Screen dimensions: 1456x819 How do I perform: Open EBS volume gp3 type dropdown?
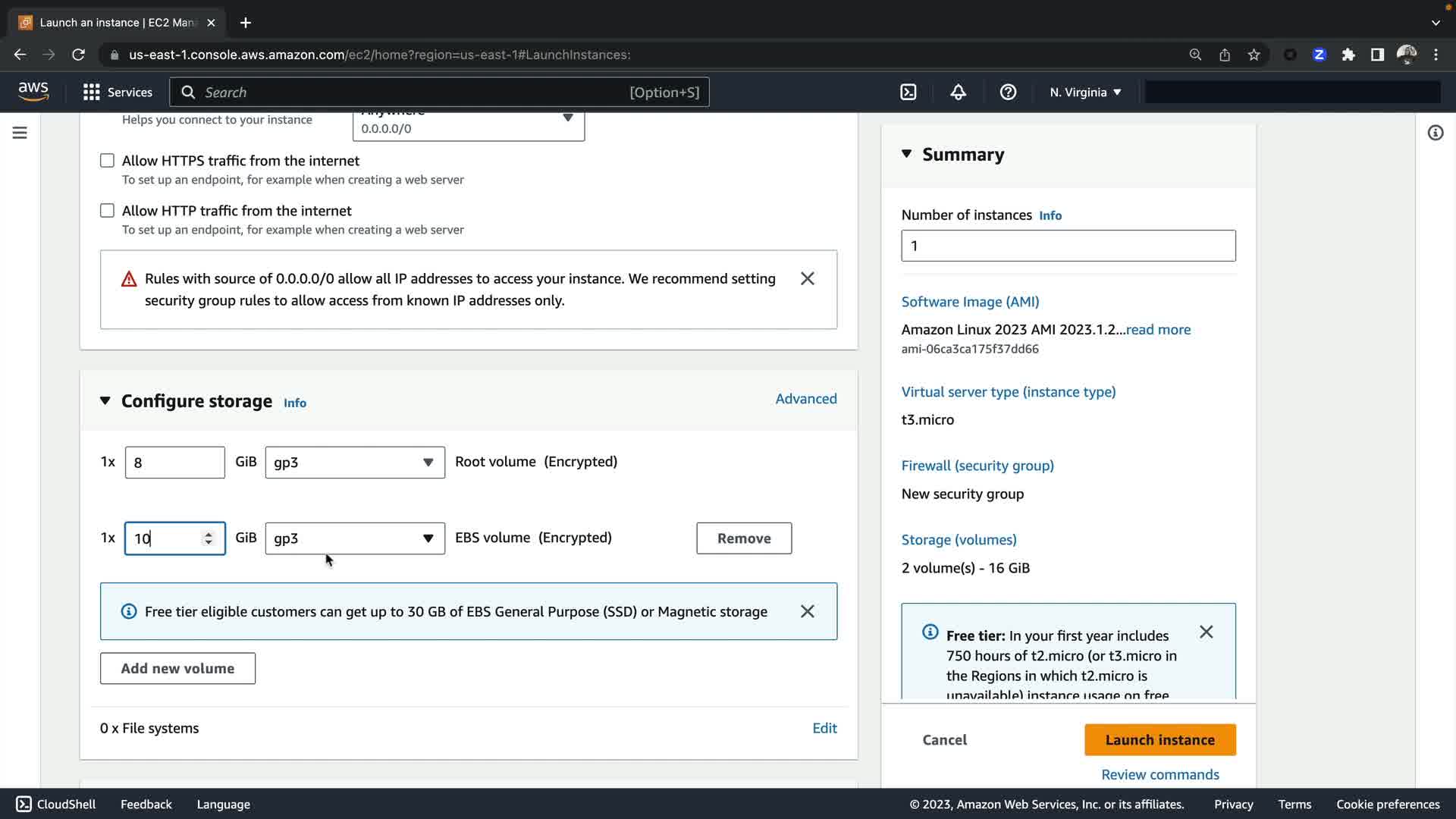click(354, 538)
